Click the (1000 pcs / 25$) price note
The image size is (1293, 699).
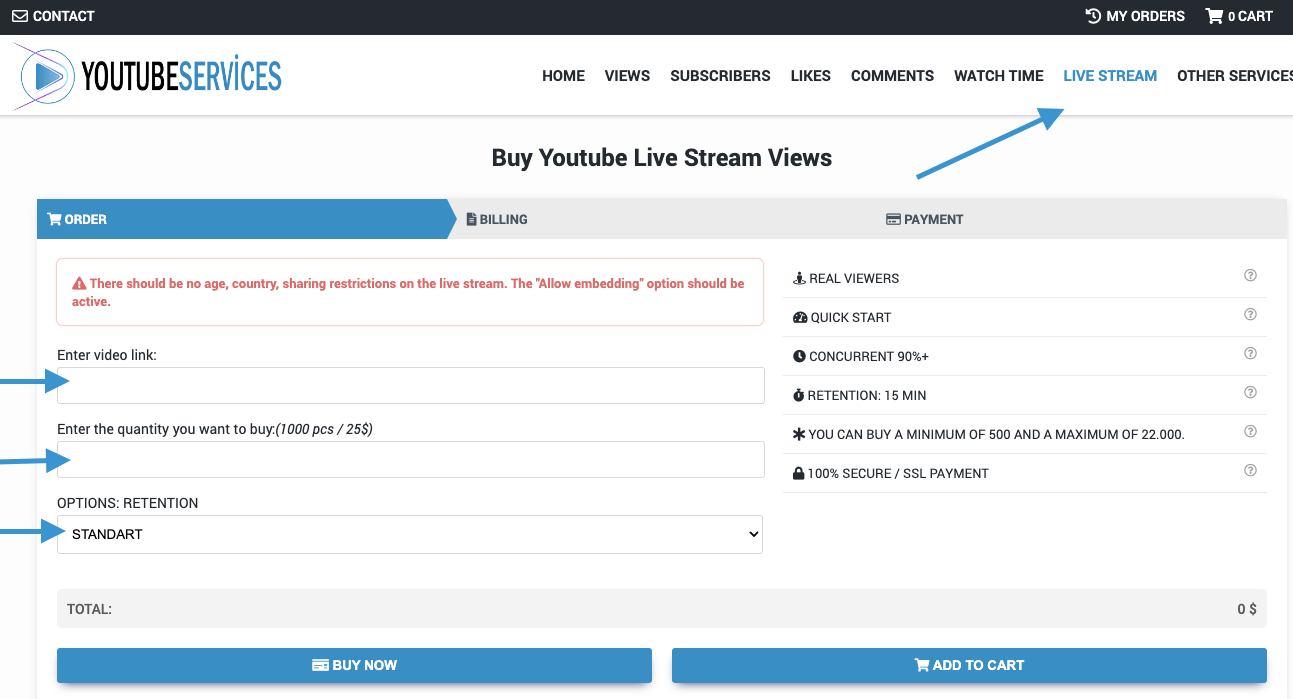pyautogui.click(x=324, y=429)
